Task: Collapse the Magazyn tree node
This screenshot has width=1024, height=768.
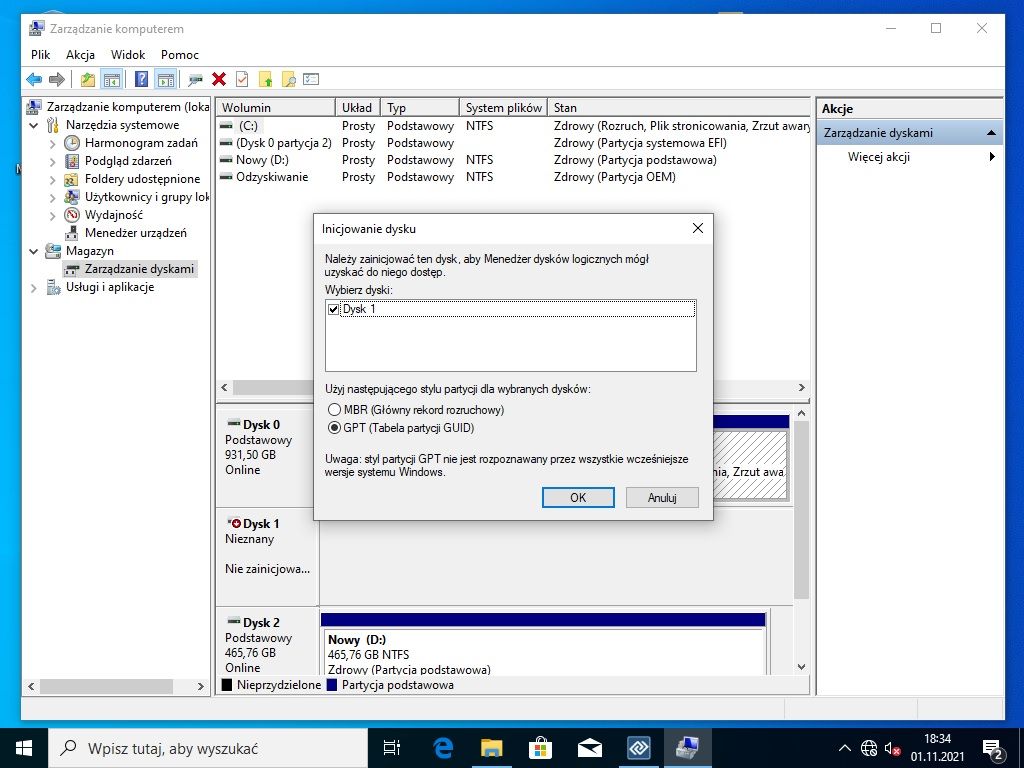Action: click(x=34, y=251)
